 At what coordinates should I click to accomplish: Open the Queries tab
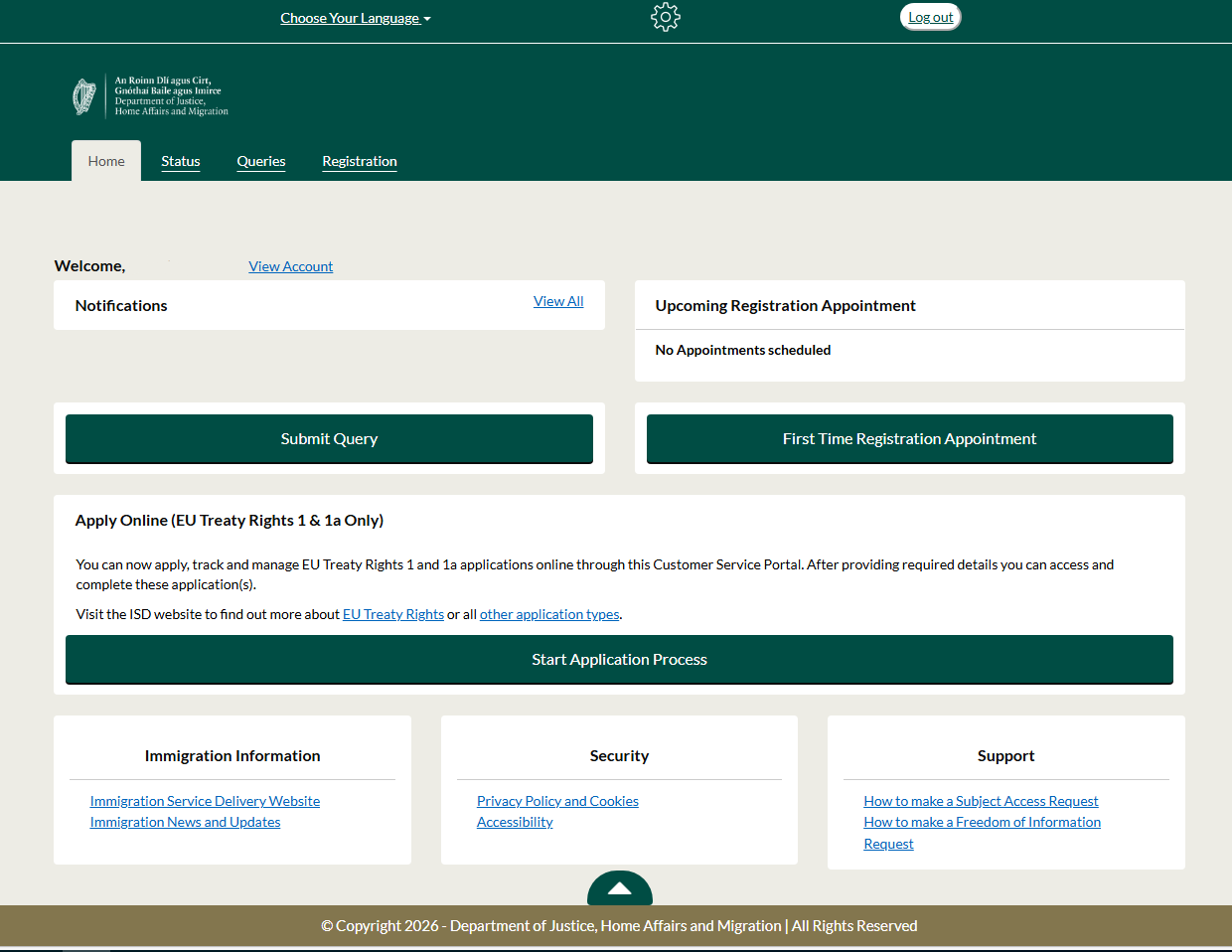click(x=261, y=161)
